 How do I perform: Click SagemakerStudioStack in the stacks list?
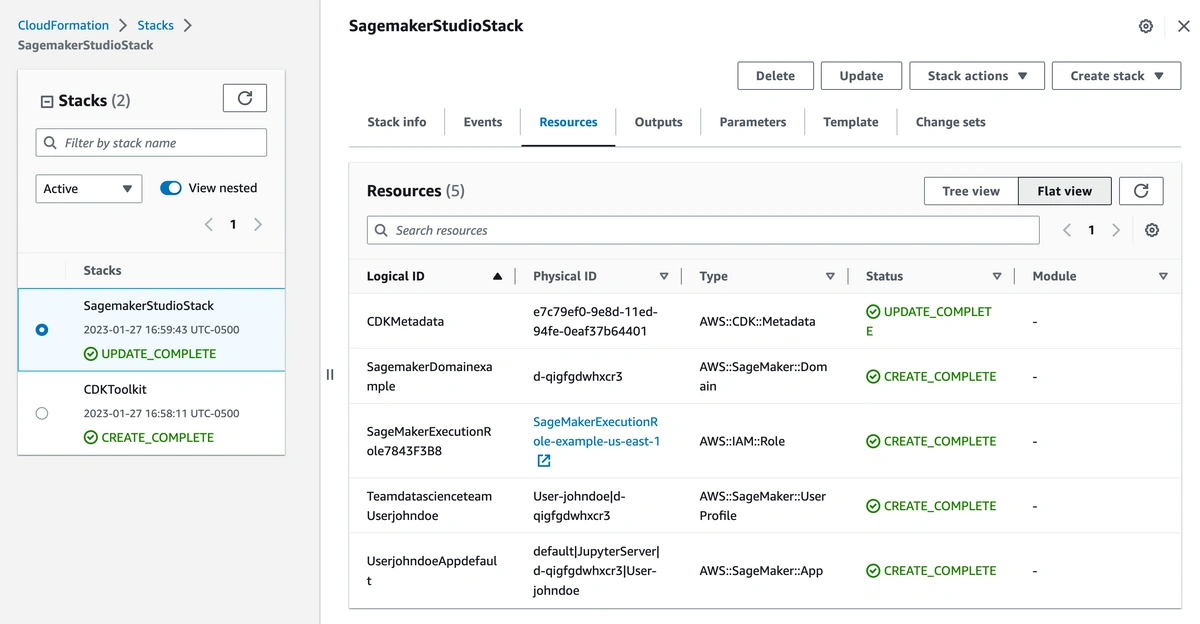click(148, 306)
